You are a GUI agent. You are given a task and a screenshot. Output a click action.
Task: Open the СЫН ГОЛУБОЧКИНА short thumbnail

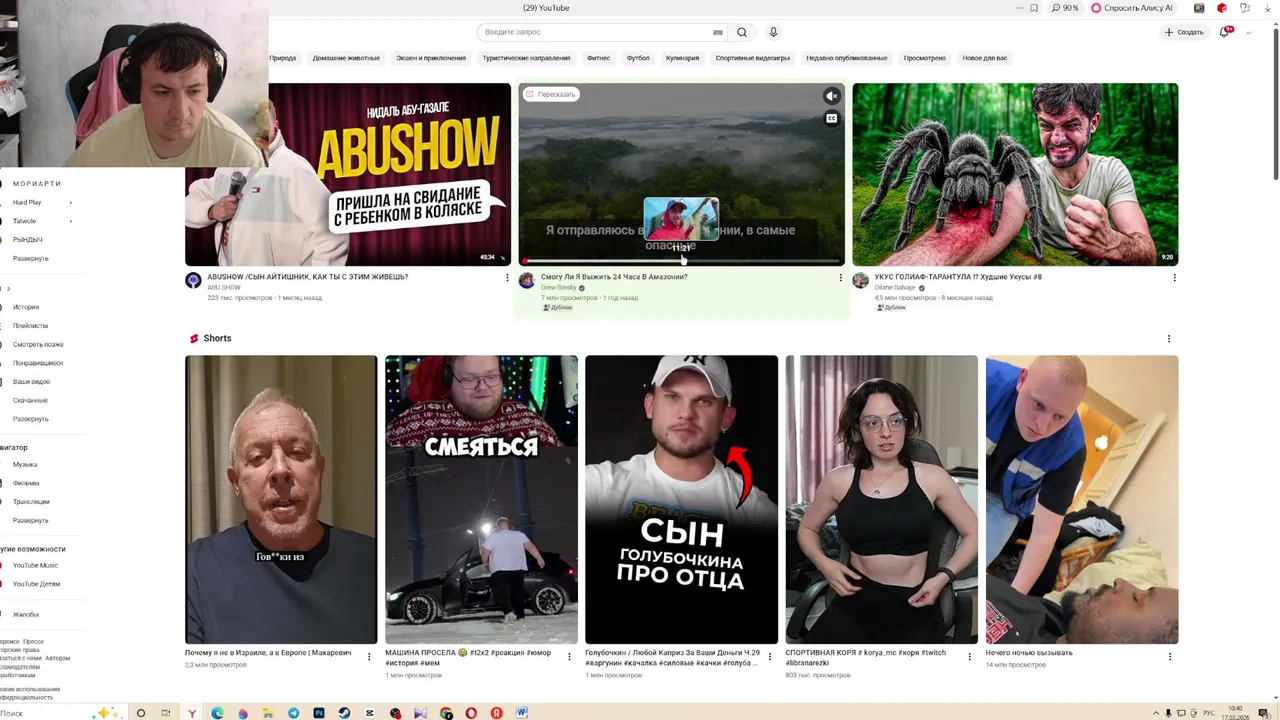point(681,499)
